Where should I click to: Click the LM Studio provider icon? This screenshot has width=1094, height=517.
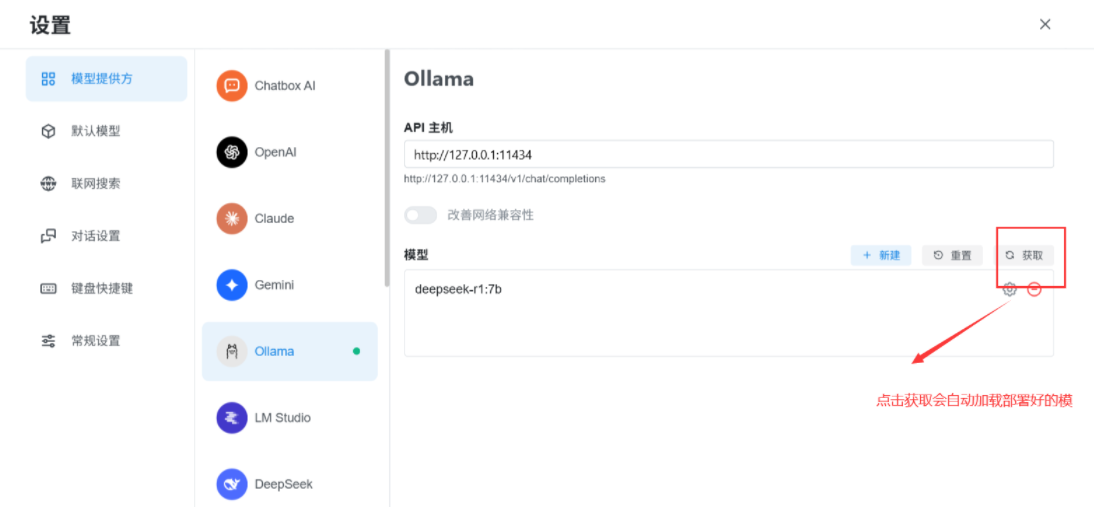232,417
